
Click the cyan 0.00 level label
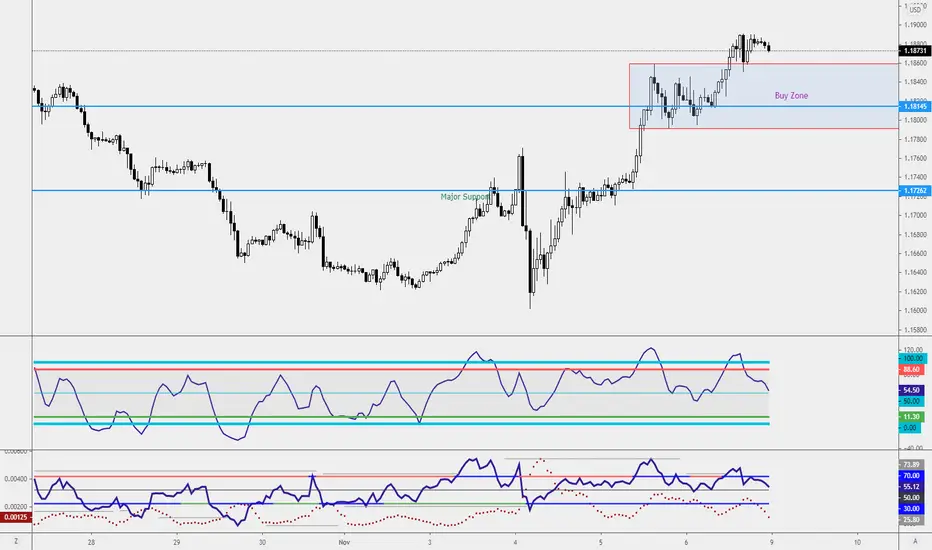910,428
